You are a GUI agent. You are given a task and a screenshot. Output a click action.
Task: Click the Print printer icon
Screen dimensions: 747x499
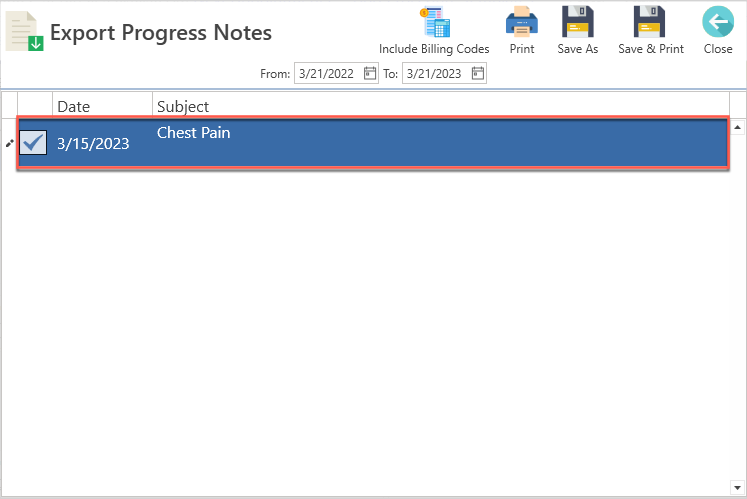click(x=522, y=22)
